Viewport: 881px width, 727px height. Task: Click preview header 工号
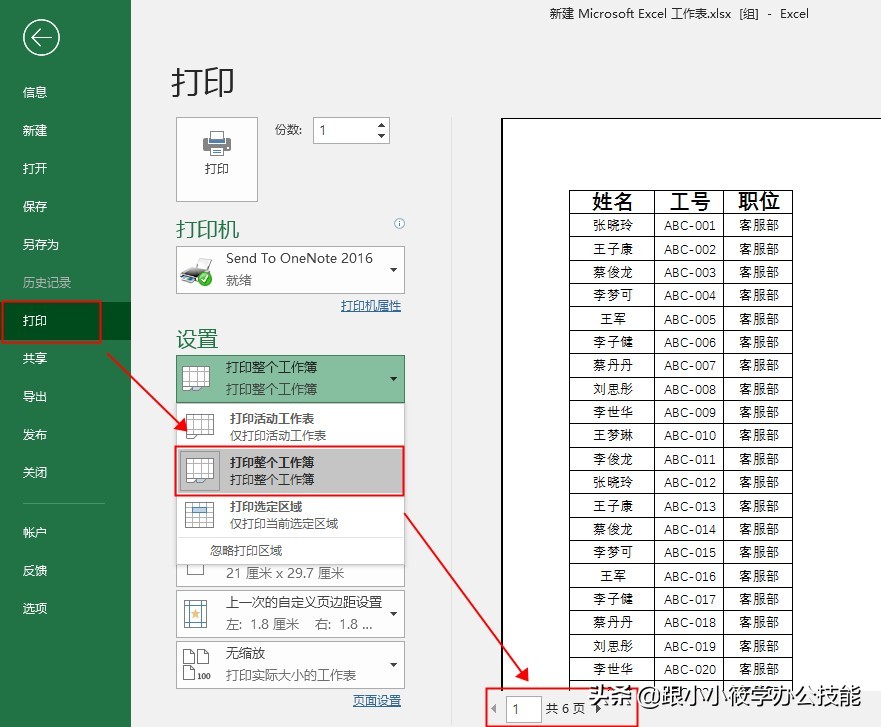click(689, 201)
